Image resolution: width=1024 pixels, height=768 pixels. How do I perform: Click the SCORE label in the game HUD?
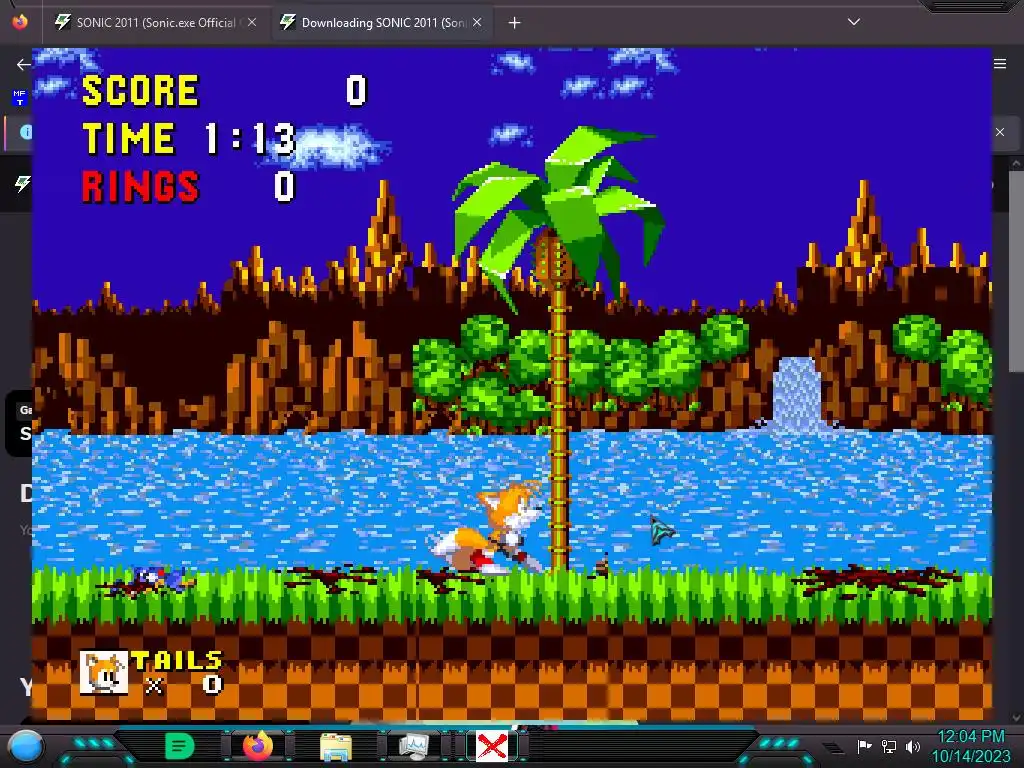coord(140,90)
